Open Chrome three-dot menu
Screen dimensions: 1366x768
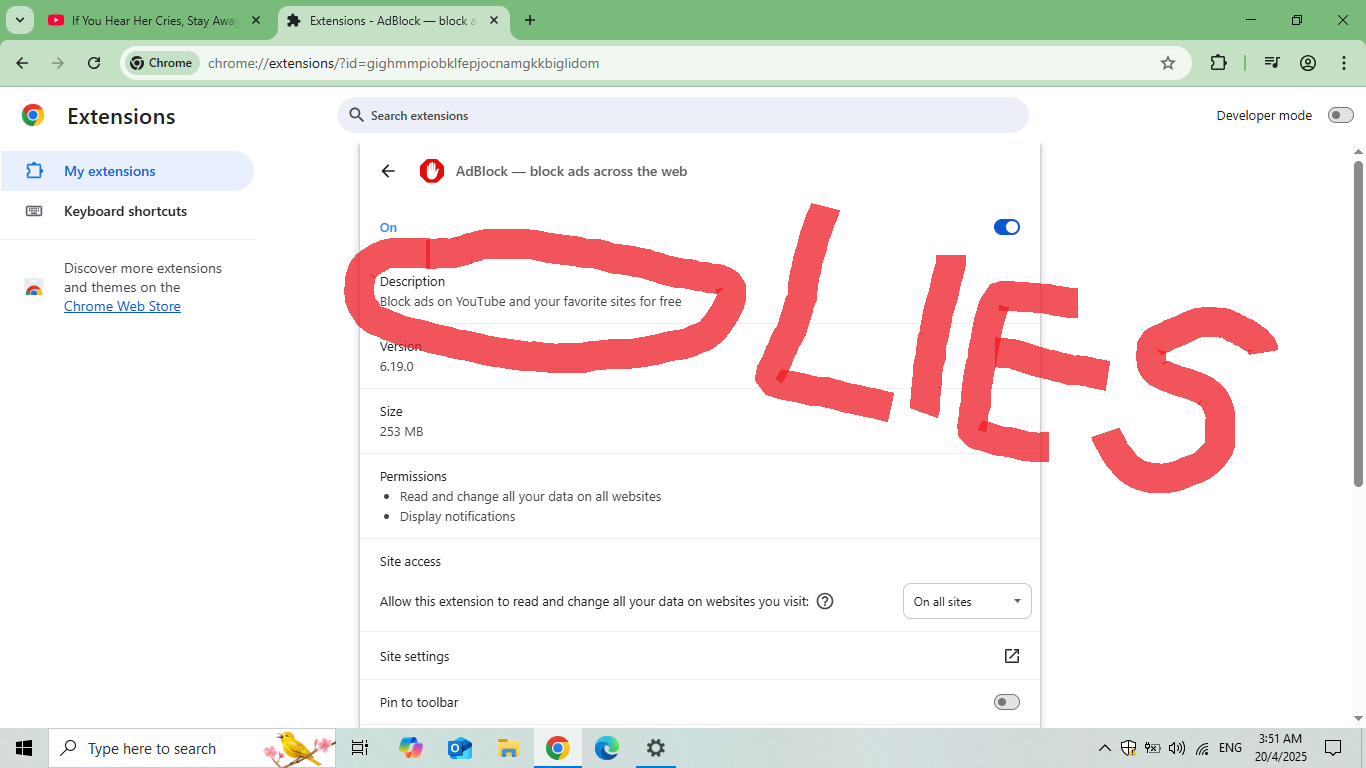(x=1343, y=63)
